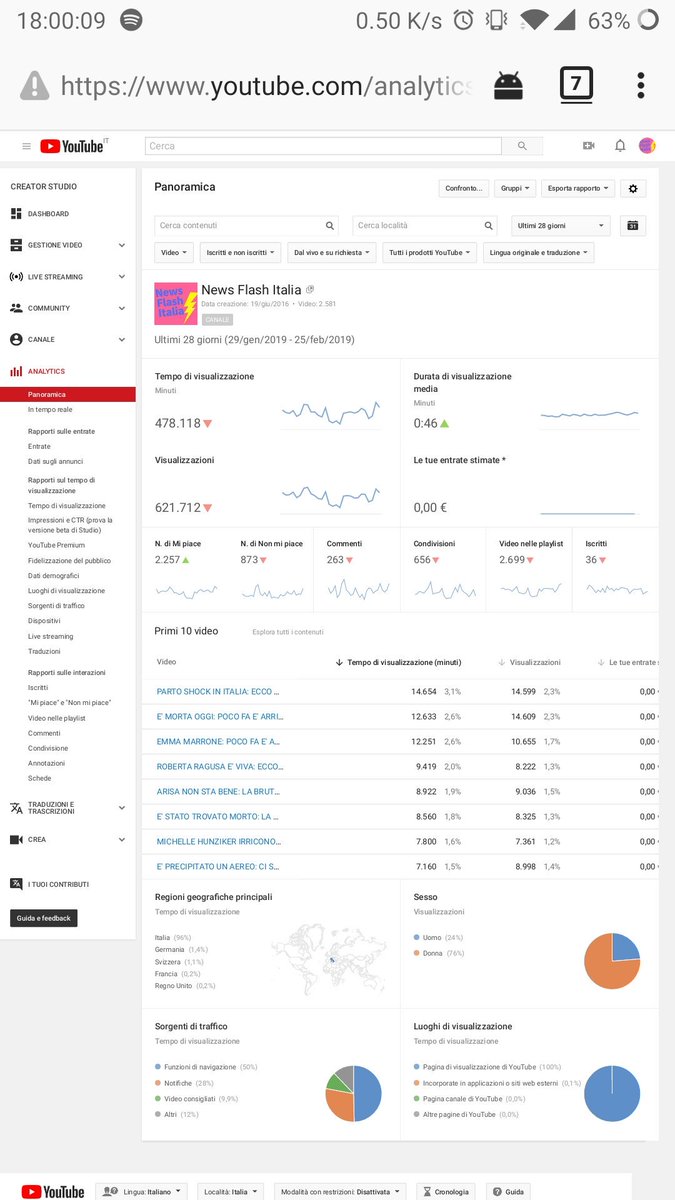Image resolution: width=675 pixels, height=1200 pixels.
Task: Open video ROBERTA RAGUSA E' VIVA link
Action: 220,766
